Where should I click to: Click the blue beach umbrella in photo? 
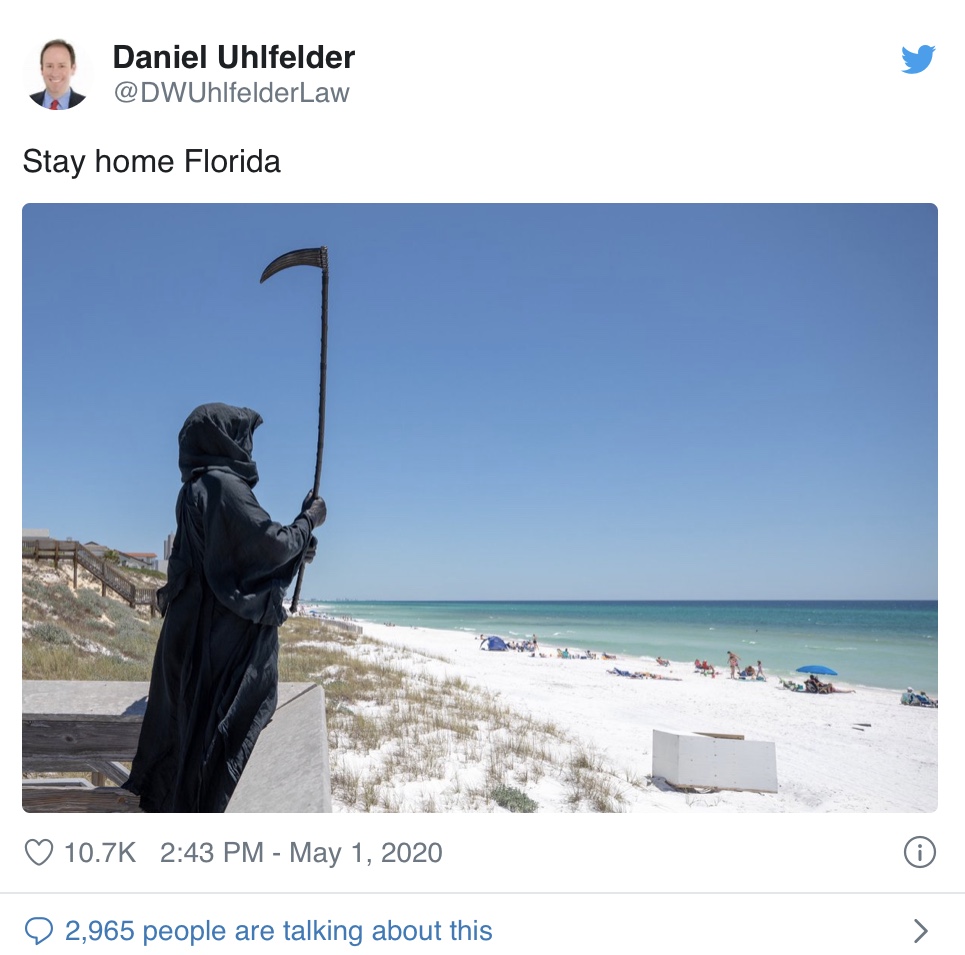click(x=816, y=670)
